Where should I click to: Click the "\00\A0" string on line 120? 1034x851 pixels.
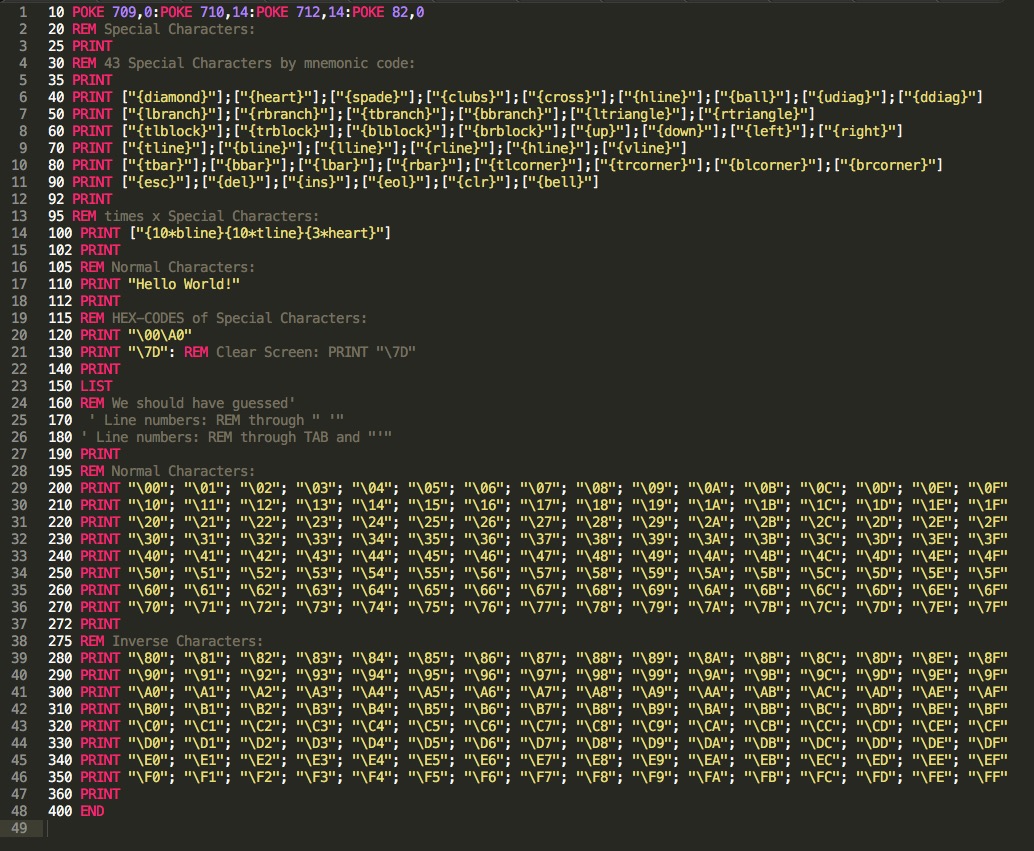pos(160,335)
